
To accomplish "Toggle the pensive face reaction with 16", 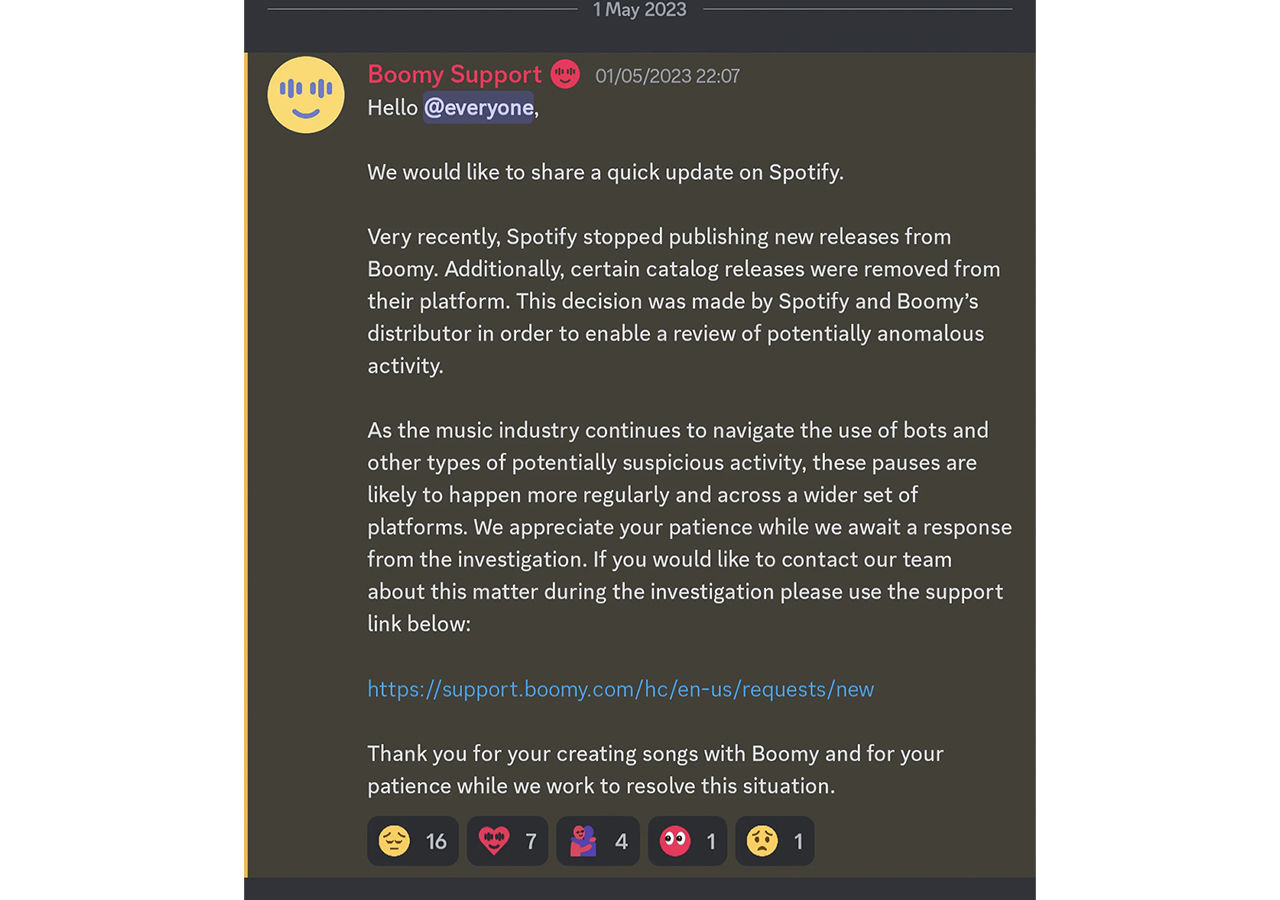I will 412,841.
